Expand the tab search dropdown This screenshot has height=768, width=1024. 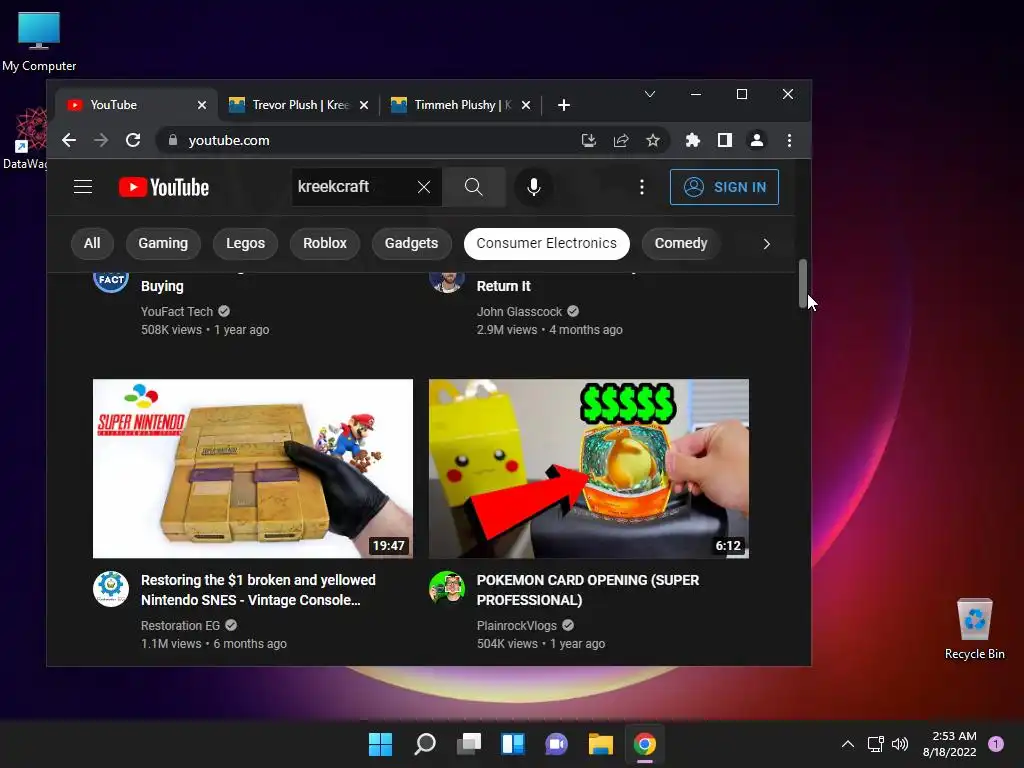click(650, 95)
